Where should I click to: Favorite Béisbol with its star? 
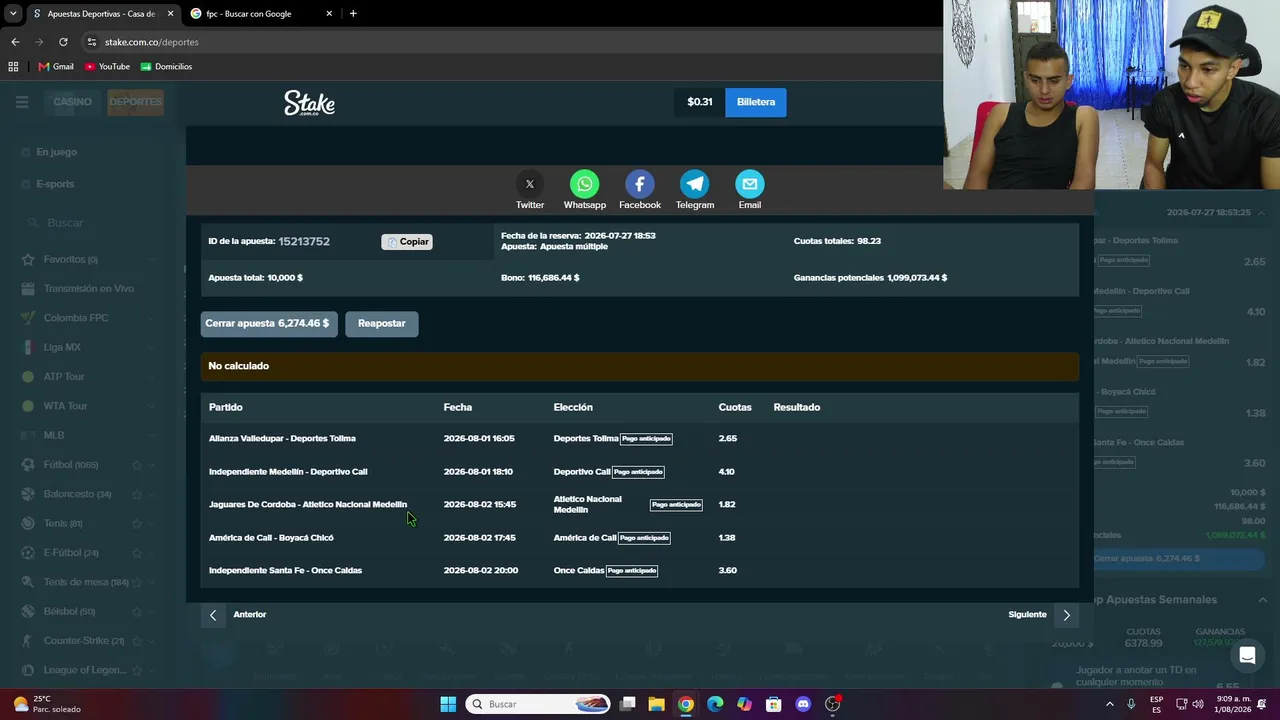coord(137,611)
